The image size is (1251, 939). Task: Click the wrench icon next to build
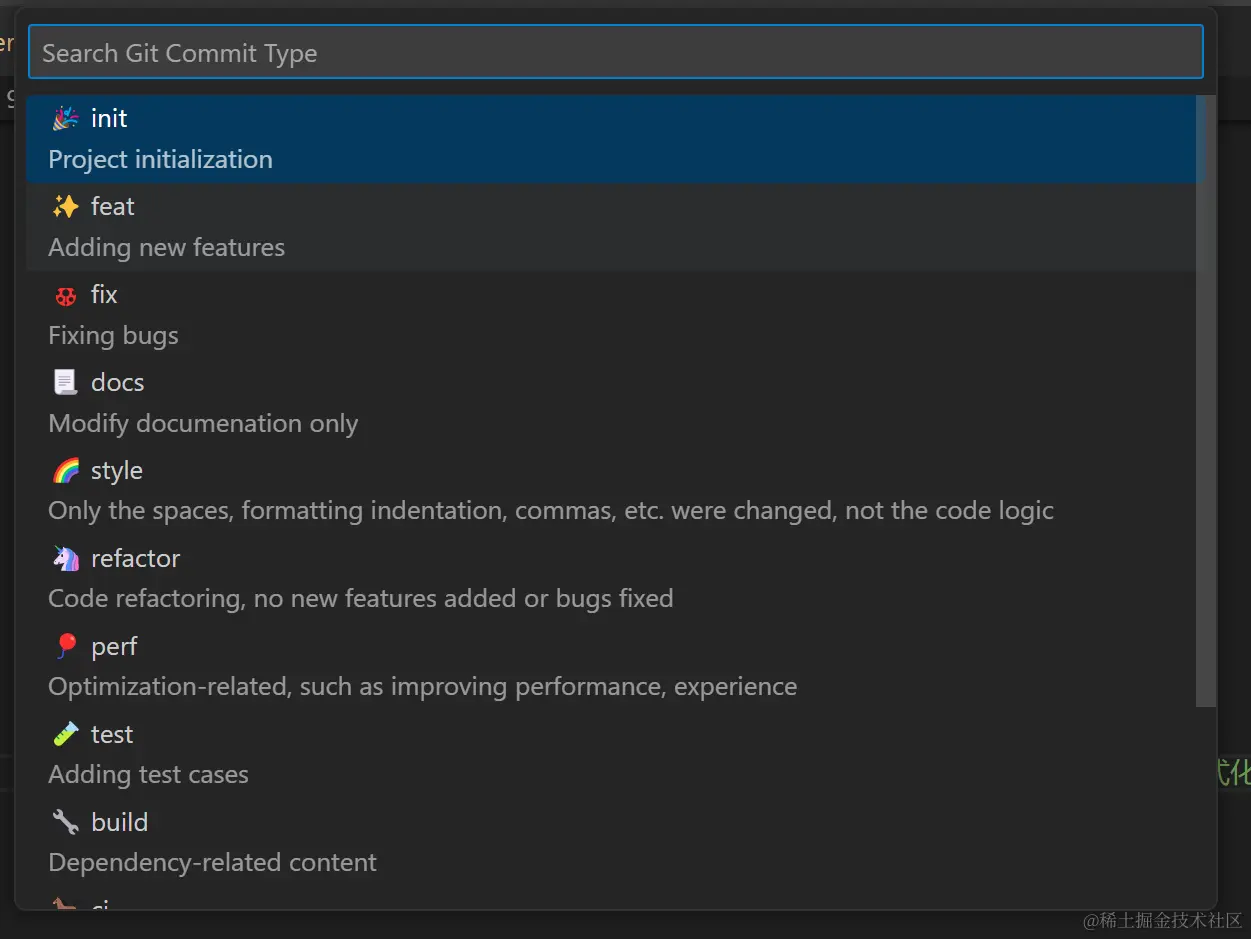pyautogui.click(x=66, y=823)
